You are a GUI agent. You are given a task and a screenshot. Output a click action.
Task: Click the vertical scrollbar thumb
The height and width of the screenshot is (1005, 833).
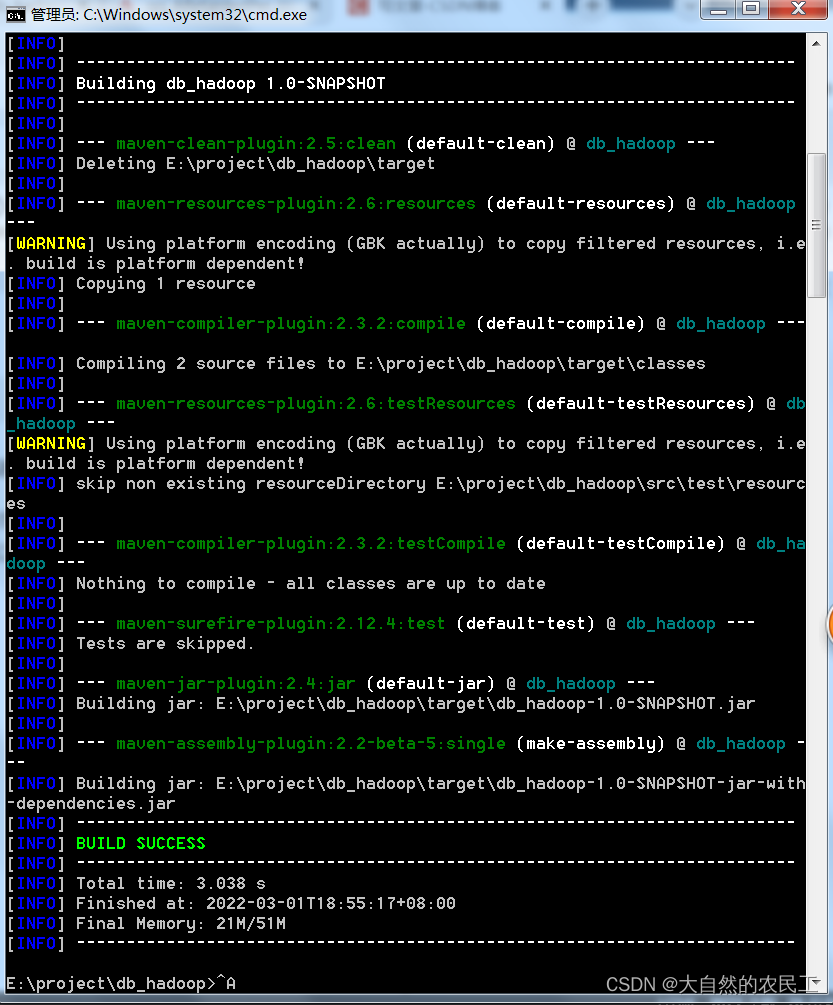click(816, 225)
